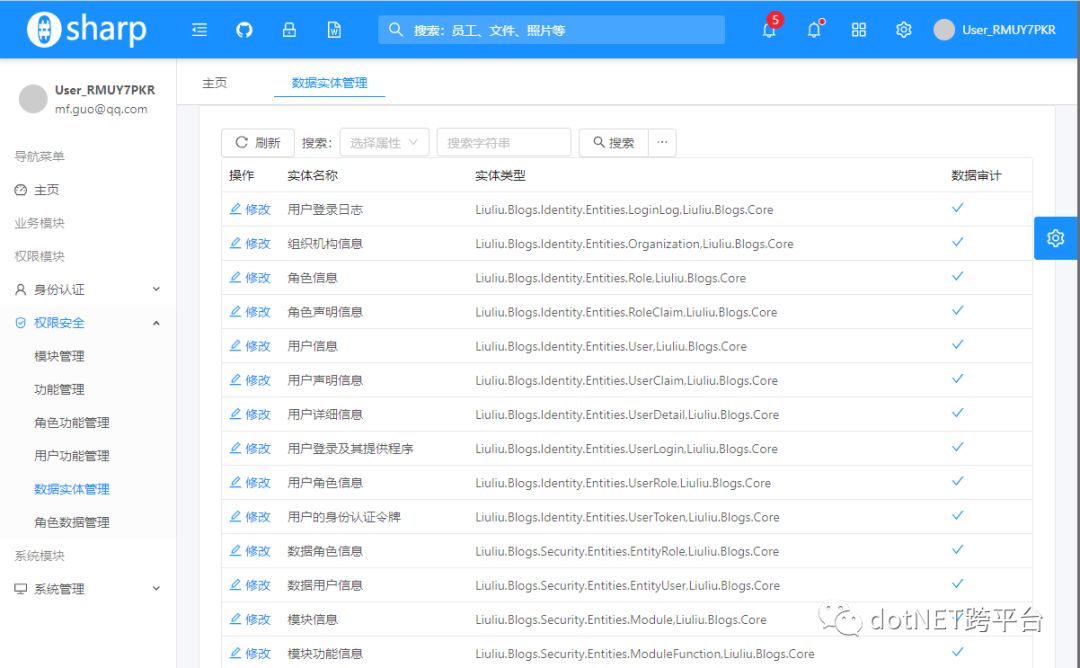
Task: Click the User_RMUY7PKR name in the header
Action: (1008, 30)
